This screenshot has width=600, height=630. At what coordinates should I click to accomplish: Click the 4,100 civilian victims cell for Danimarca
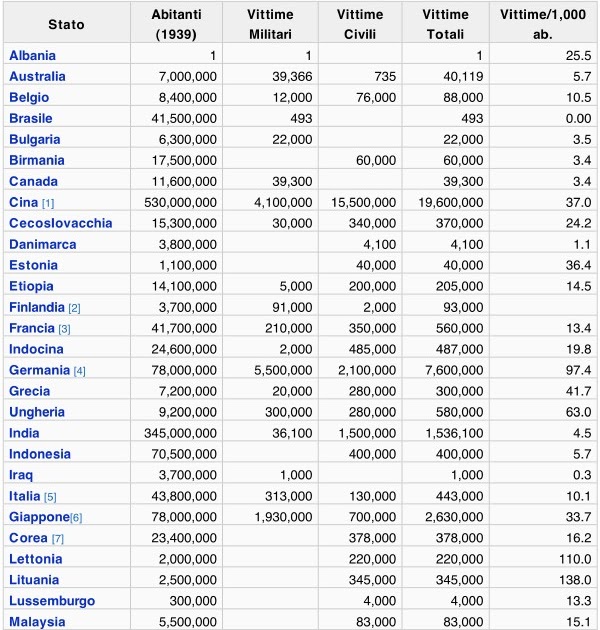(360, 244)
